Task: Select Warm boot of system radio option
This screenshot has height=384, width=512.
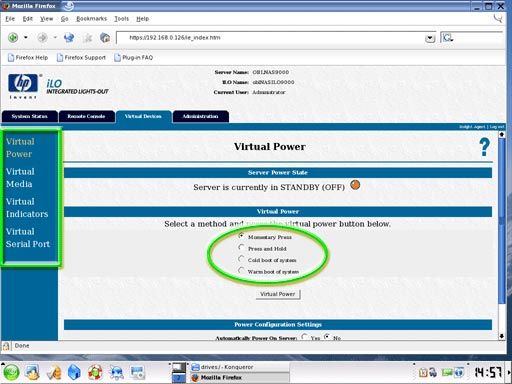Action: pyautogui.click(x=241, y=271)
